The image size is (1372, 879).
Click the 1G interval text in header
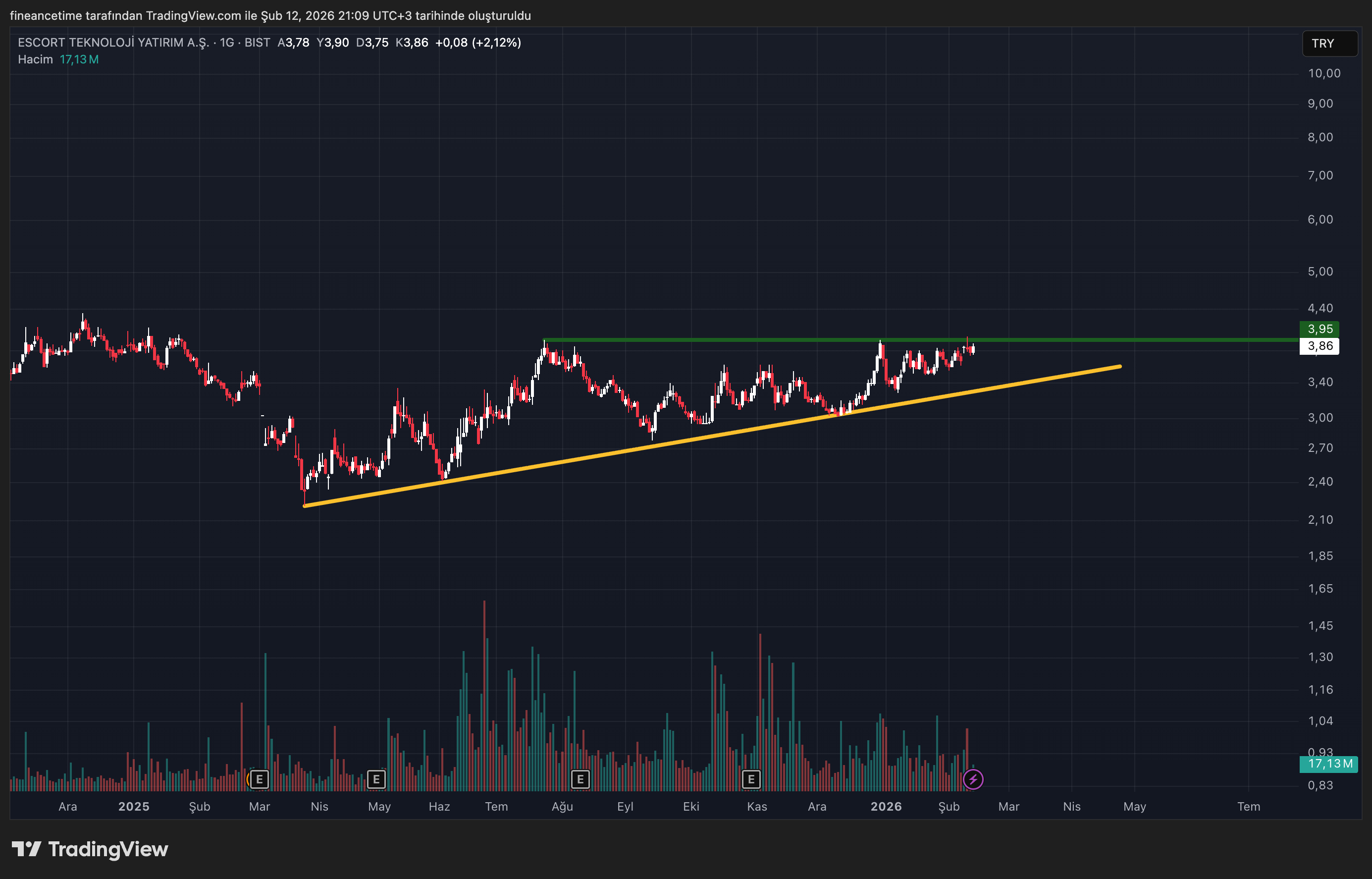click(227, 43)
